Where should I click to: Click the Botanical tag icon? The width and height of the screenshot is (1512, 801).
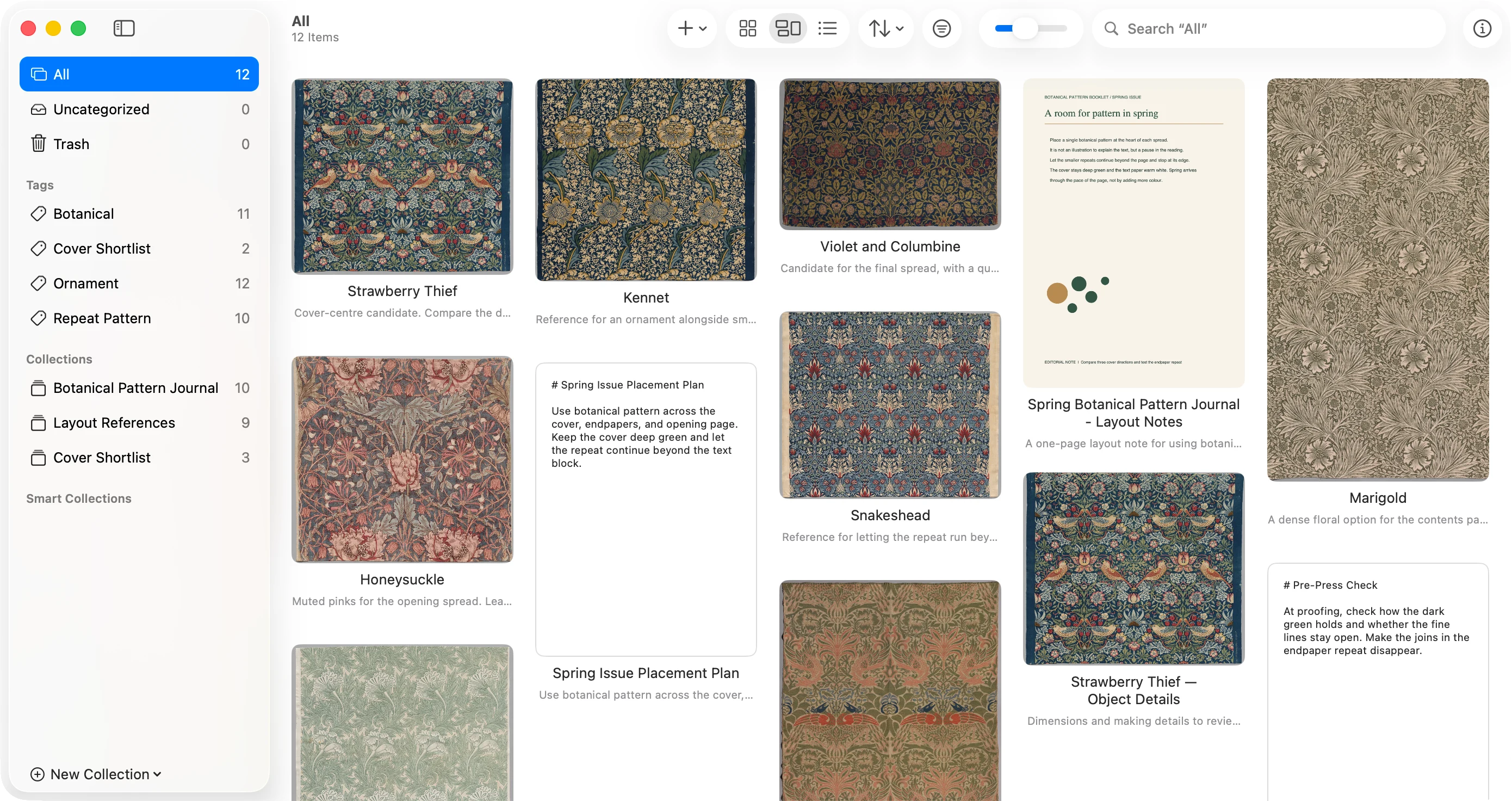38,214
